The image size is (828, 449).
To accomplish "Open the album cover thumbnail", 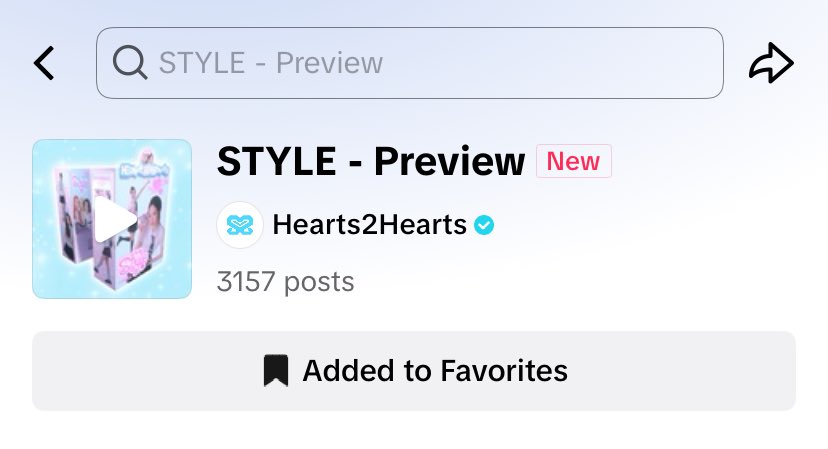I will [112, 219].
